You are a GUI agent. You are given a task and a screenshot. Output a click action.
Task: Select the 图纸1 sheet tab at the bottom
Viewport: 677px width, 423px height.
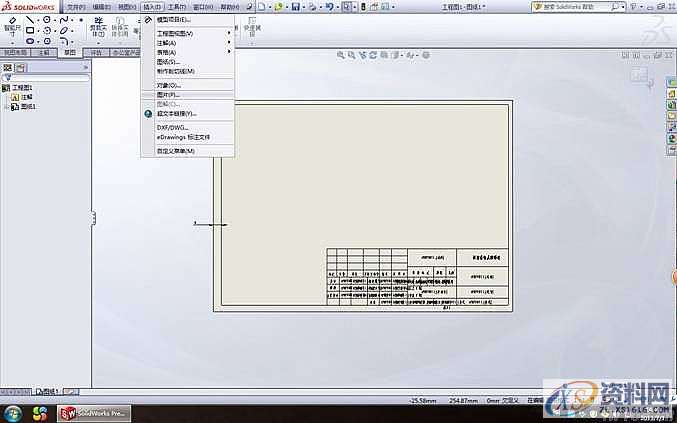click(47, 391)
